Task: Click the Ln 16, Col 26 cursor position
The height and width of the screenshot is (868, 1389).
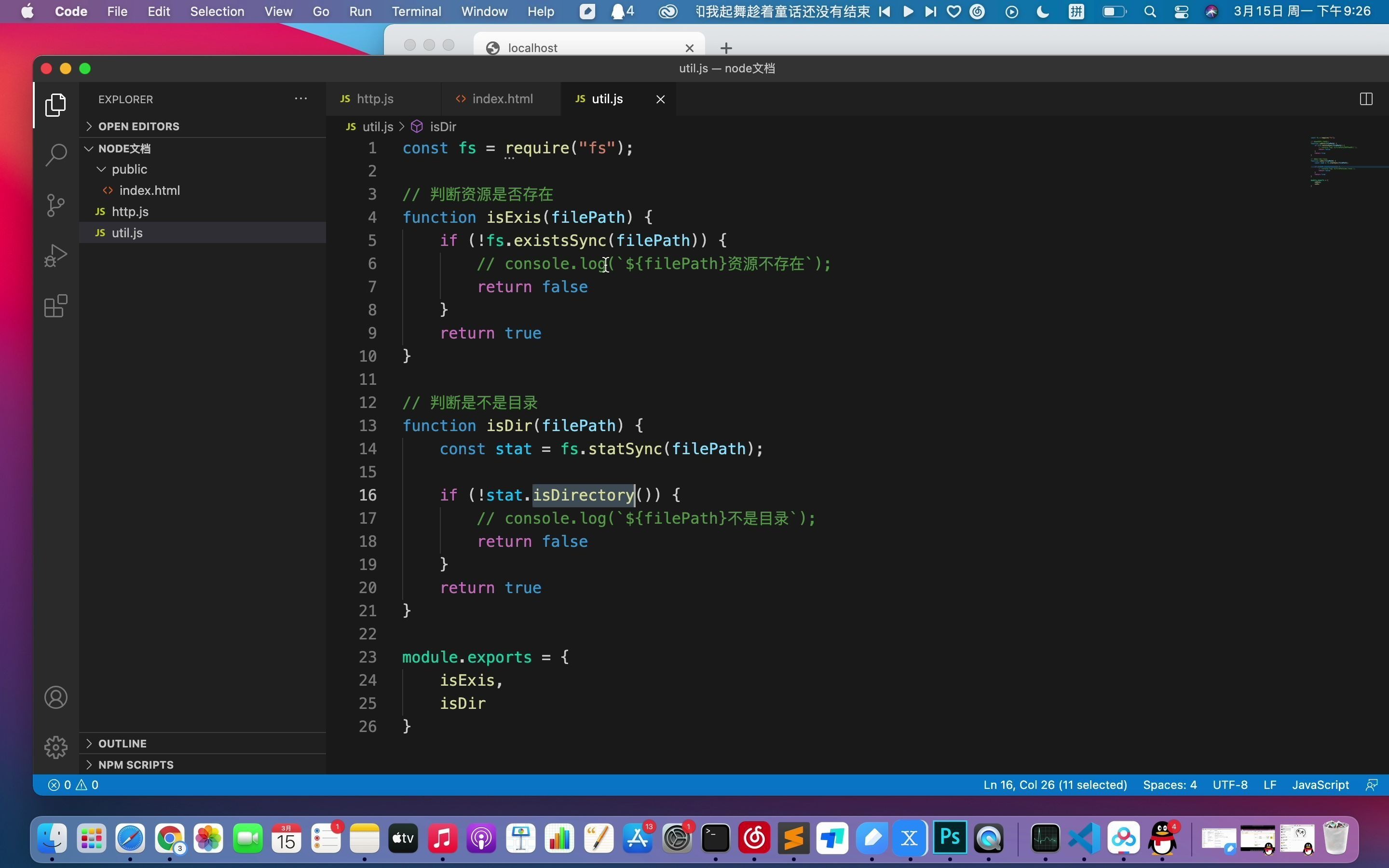Action: [1055, 785]
